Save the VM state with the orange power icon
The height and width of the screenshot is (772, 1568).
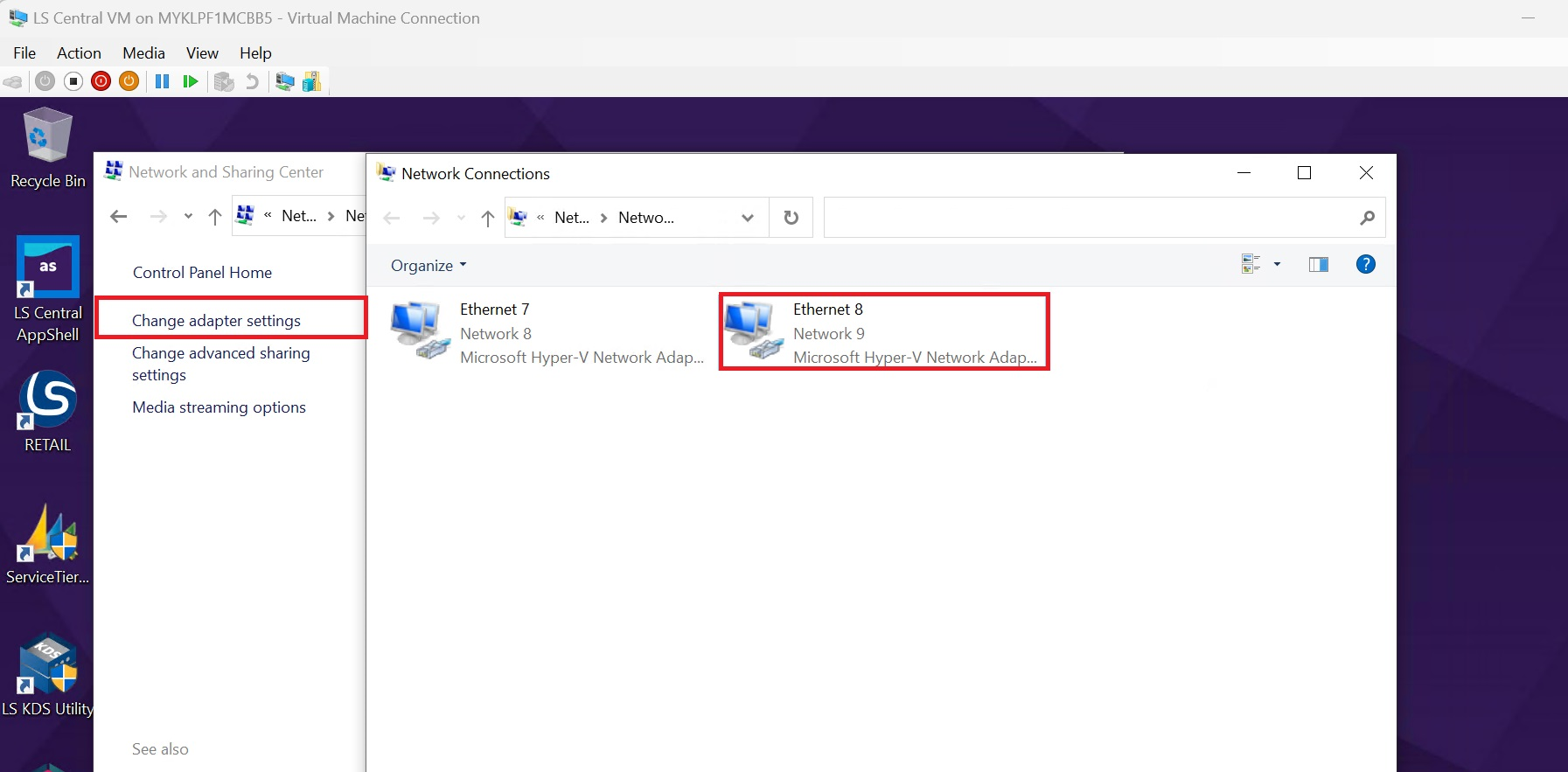pos(129,81)
